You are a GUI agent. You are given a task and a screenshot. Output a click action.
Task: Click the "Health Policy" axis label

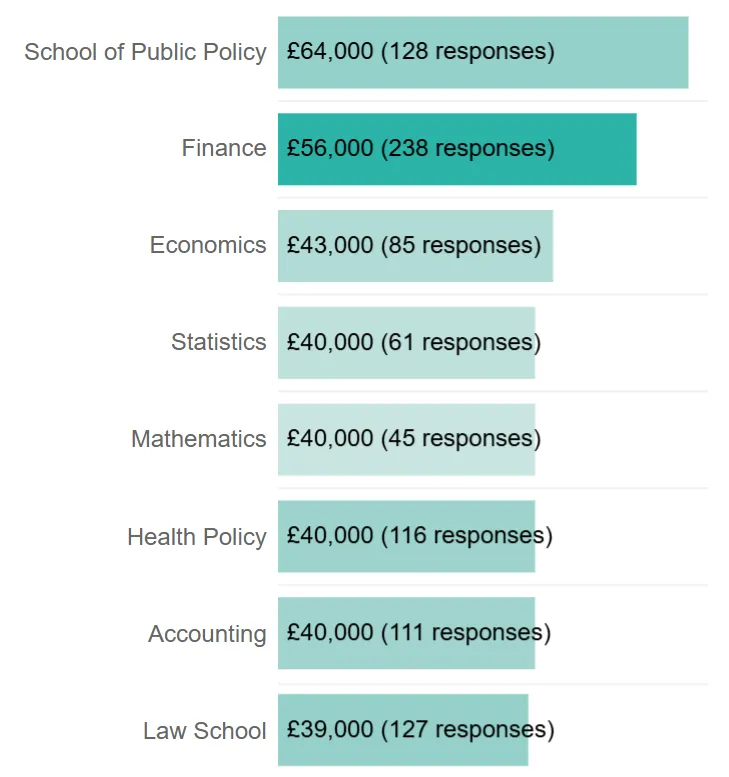pyautogui.click(x=196, y=538)
